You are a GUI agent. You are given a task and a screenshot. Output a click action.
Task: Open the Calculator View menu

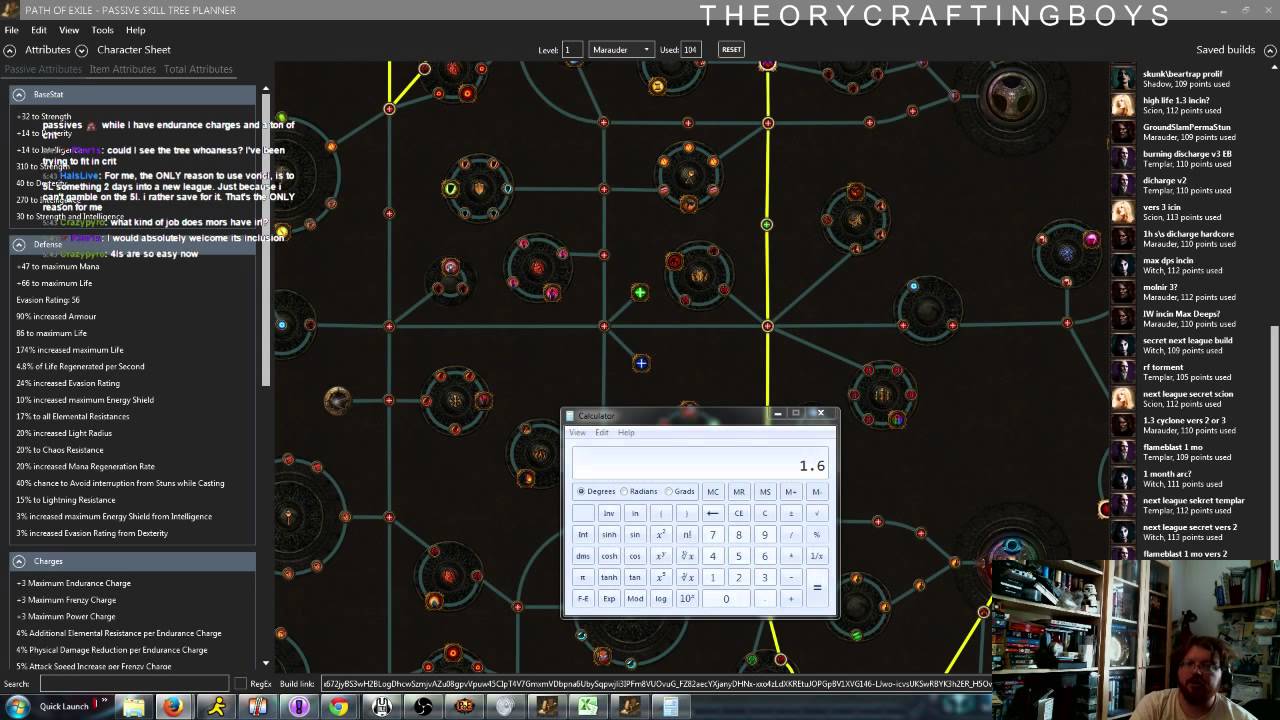click(577, 432)
